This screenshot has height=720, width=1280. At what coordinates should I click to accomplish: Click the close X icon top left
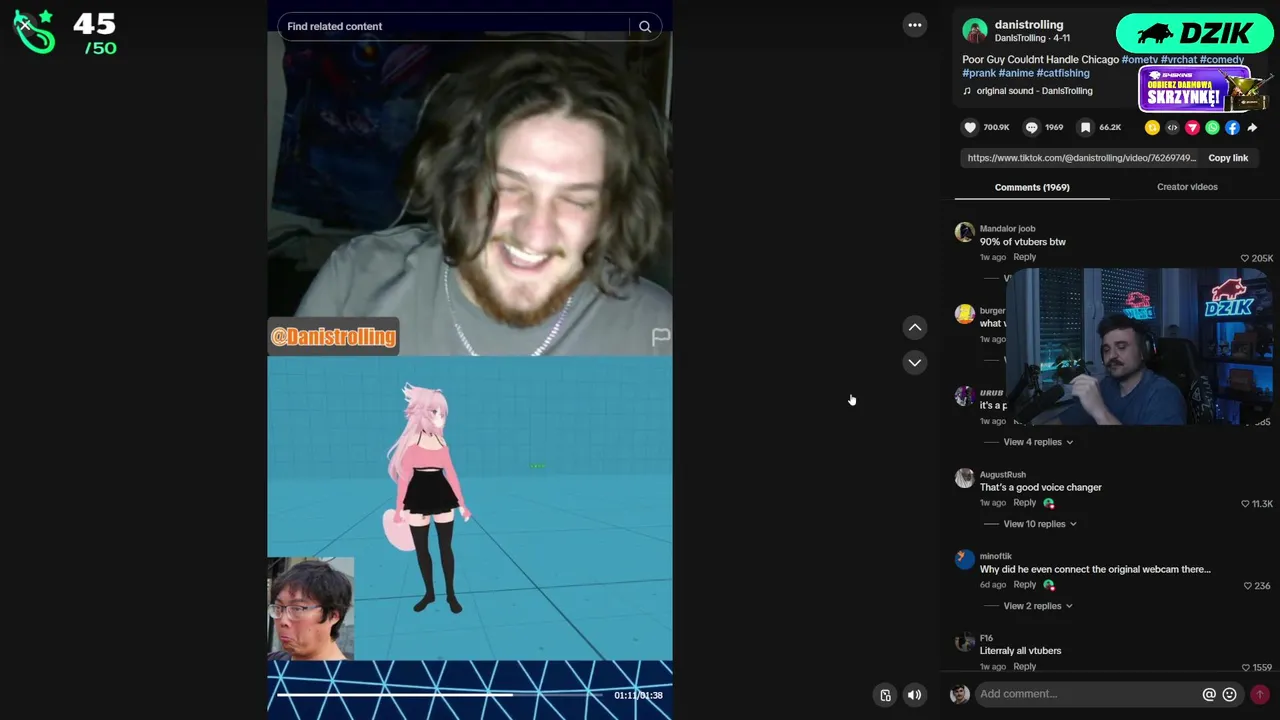click(24, 25)
